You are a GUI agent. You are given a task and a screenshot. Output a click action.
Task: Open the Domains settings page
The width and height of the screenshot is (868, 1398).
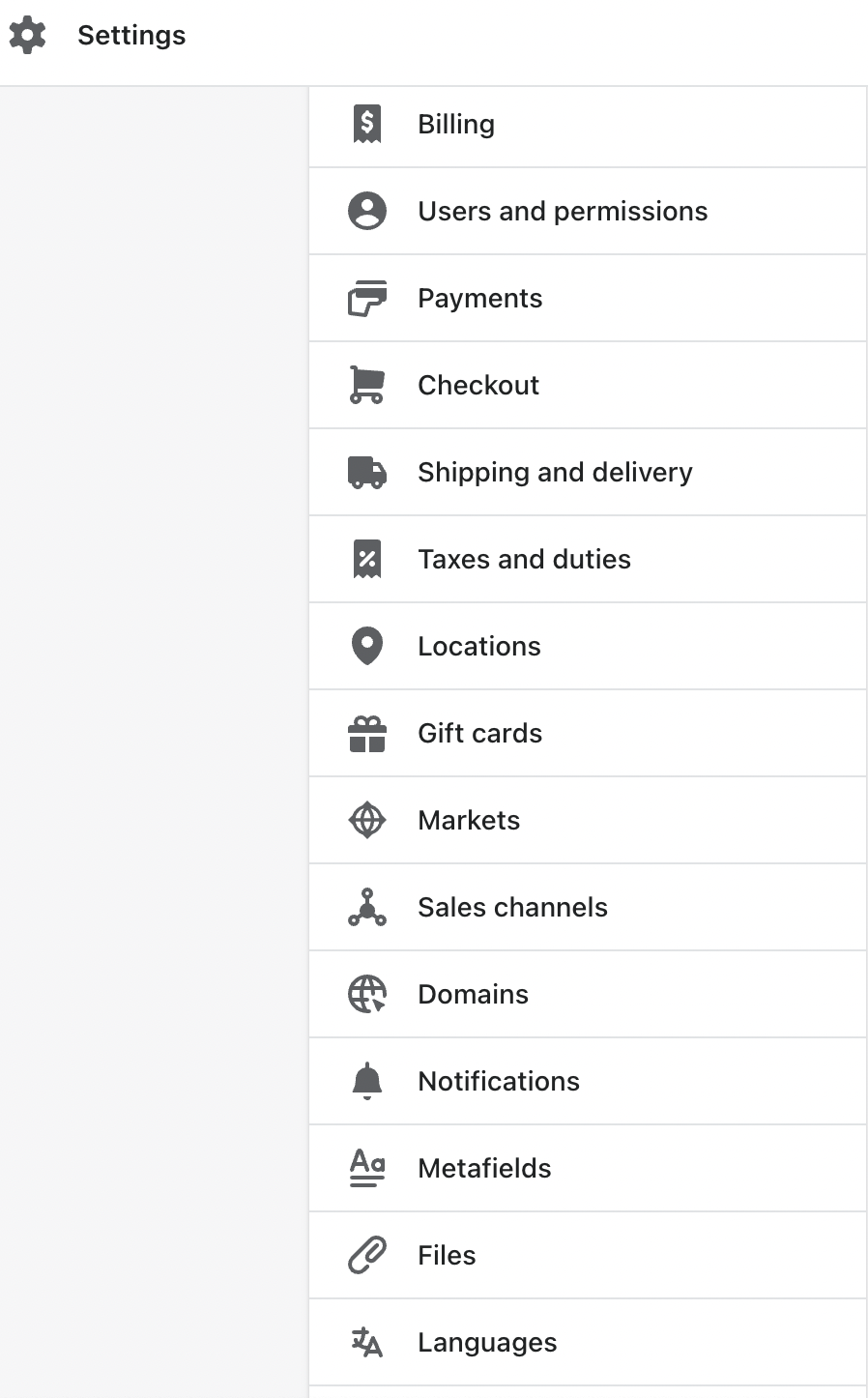coord(473,994)
